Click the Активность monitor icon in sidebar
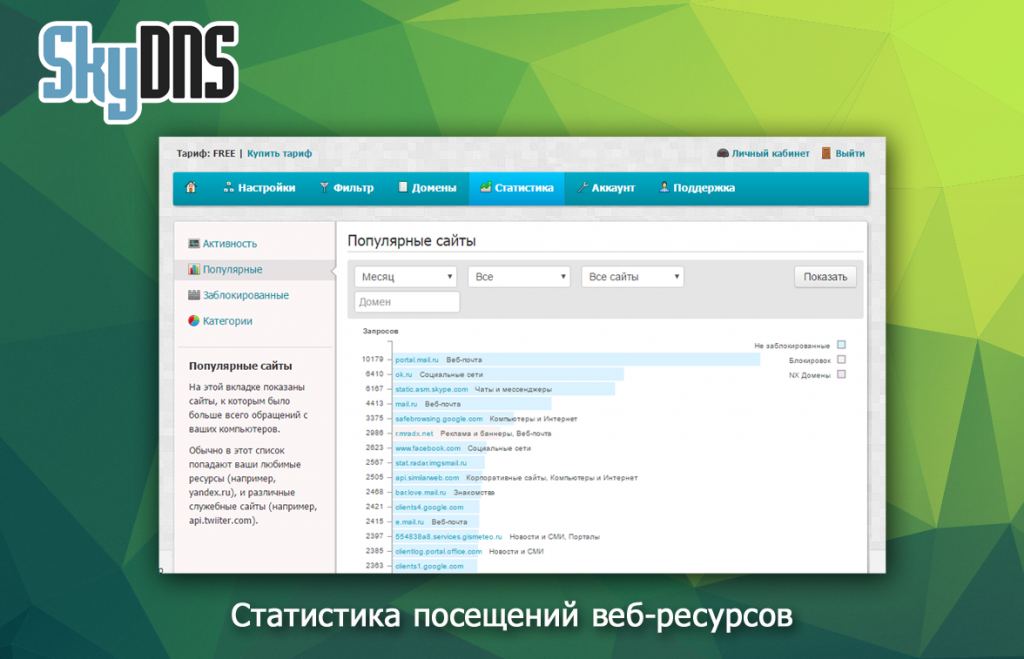Viewport: 1024px width, 659px height. tap(194, 244)
